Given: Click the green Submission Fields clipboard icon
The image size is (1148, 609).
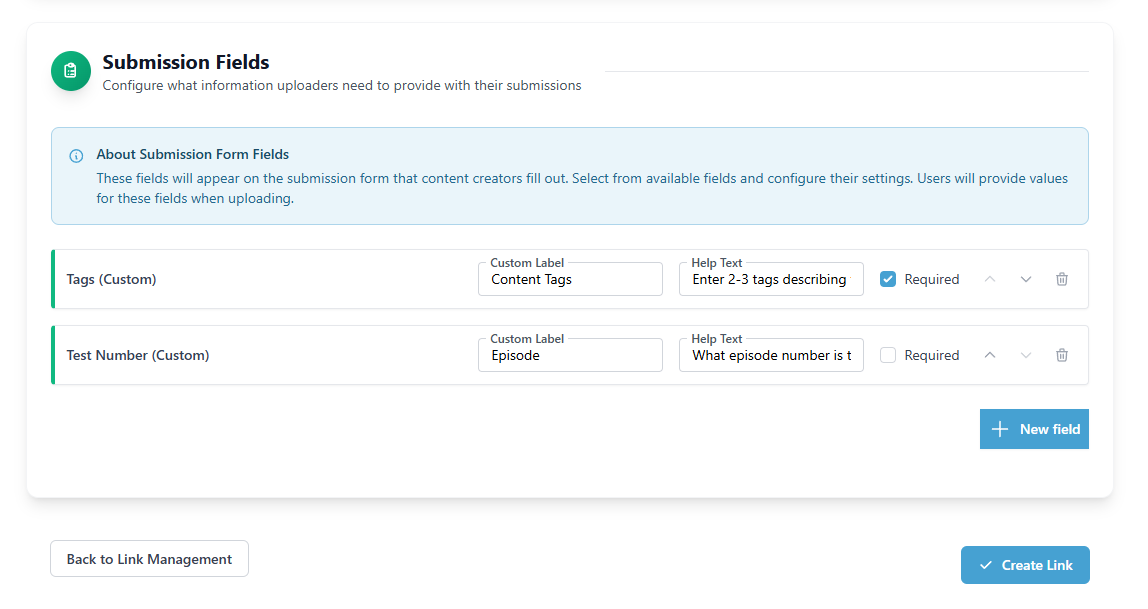Looking at the screenshot, I should 70,71.
